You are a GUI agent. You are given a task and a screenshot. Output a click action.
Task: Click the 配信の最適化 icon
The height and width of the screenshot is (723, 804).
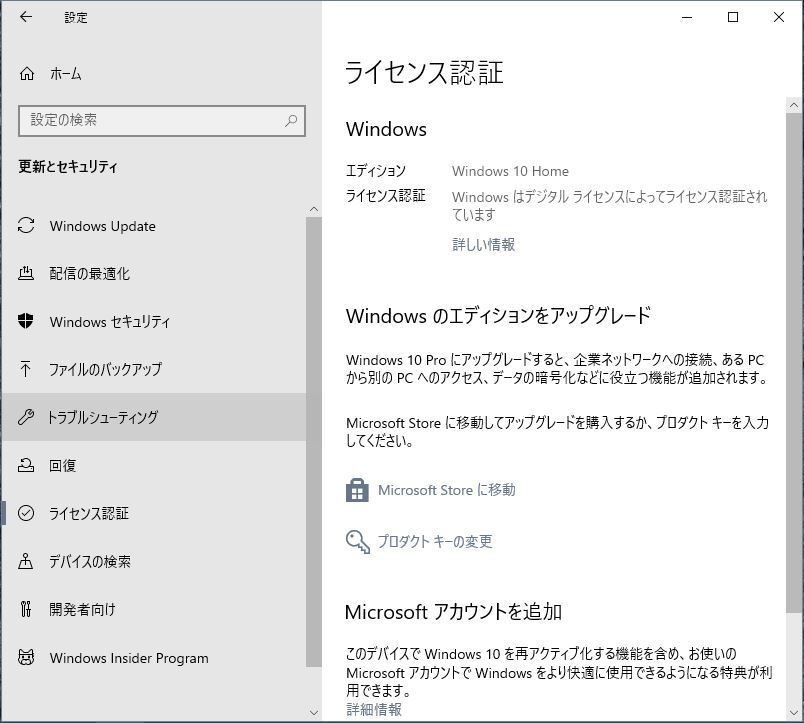pos(26,273)
